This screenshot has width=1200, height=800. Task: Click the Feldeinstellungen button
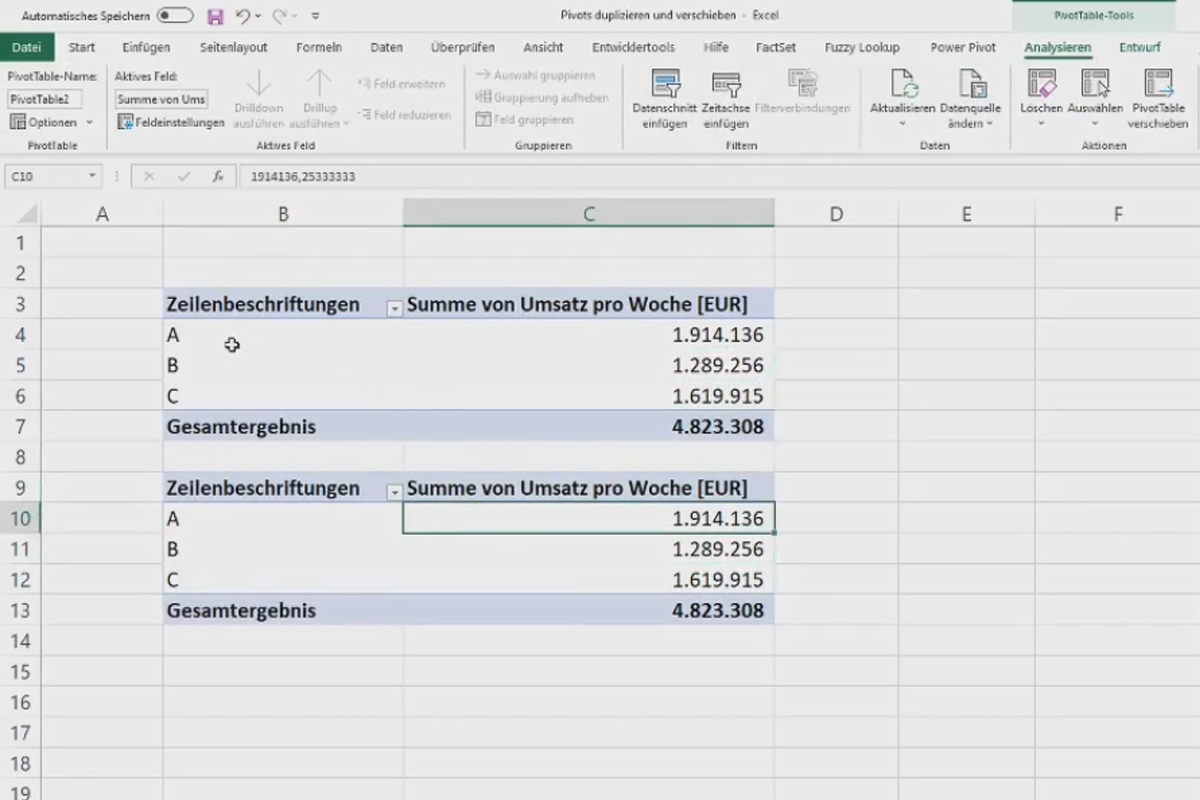click(x=171, y=122)
